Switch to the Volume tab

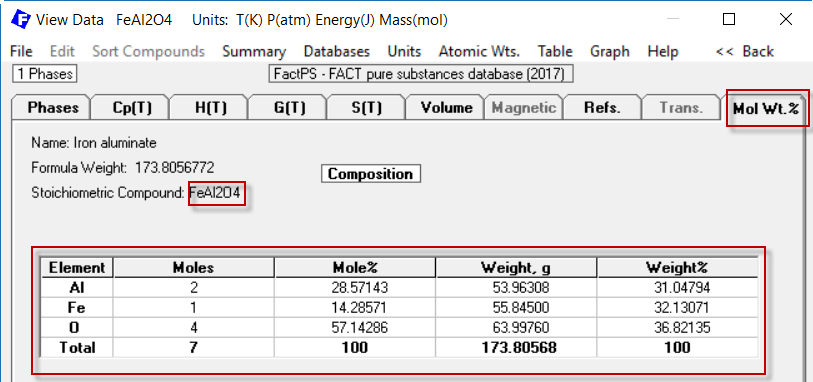(x=446, y=108)
